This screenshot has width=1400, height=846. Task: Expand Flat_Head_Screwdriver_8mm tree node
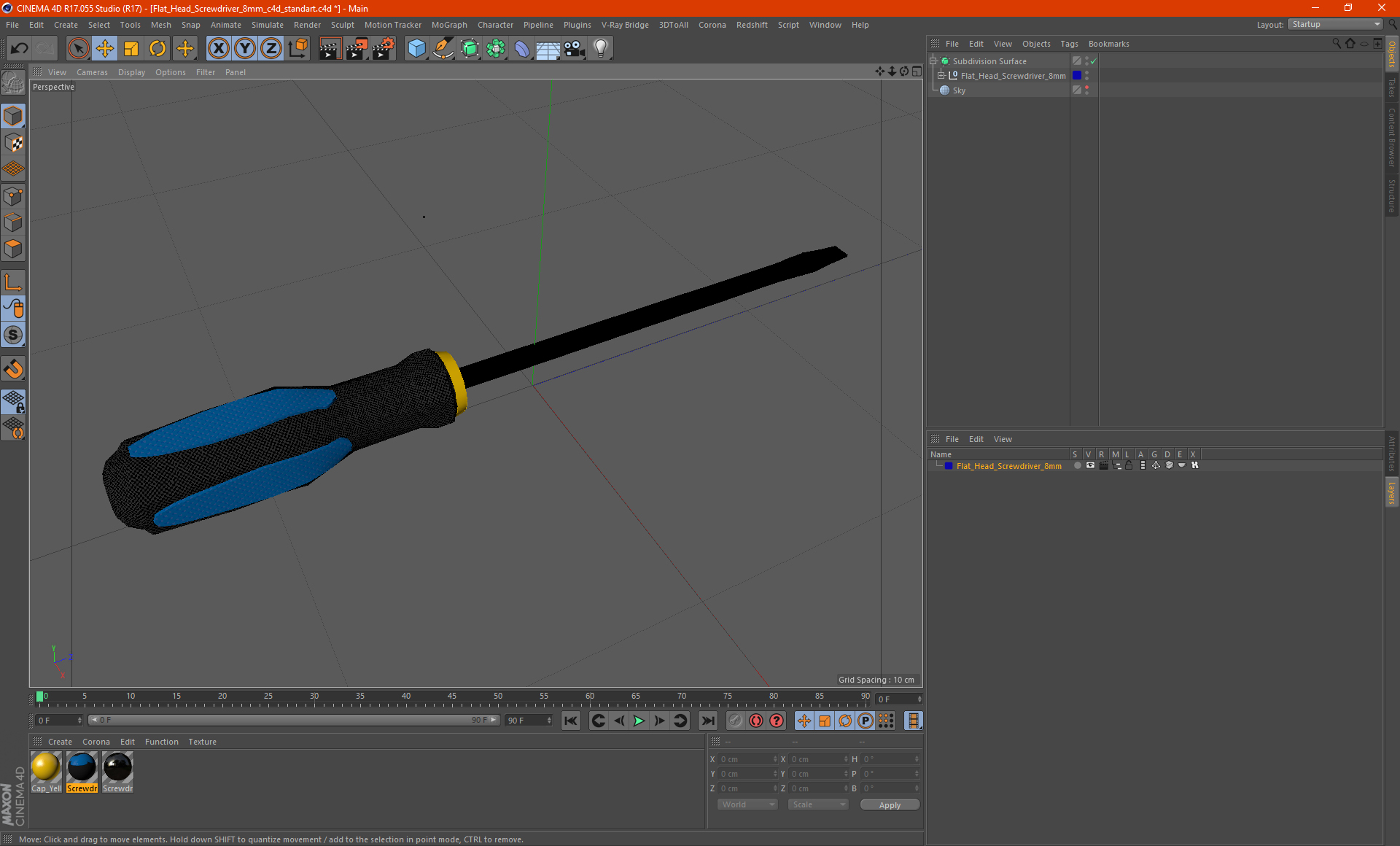click(941, 75)
